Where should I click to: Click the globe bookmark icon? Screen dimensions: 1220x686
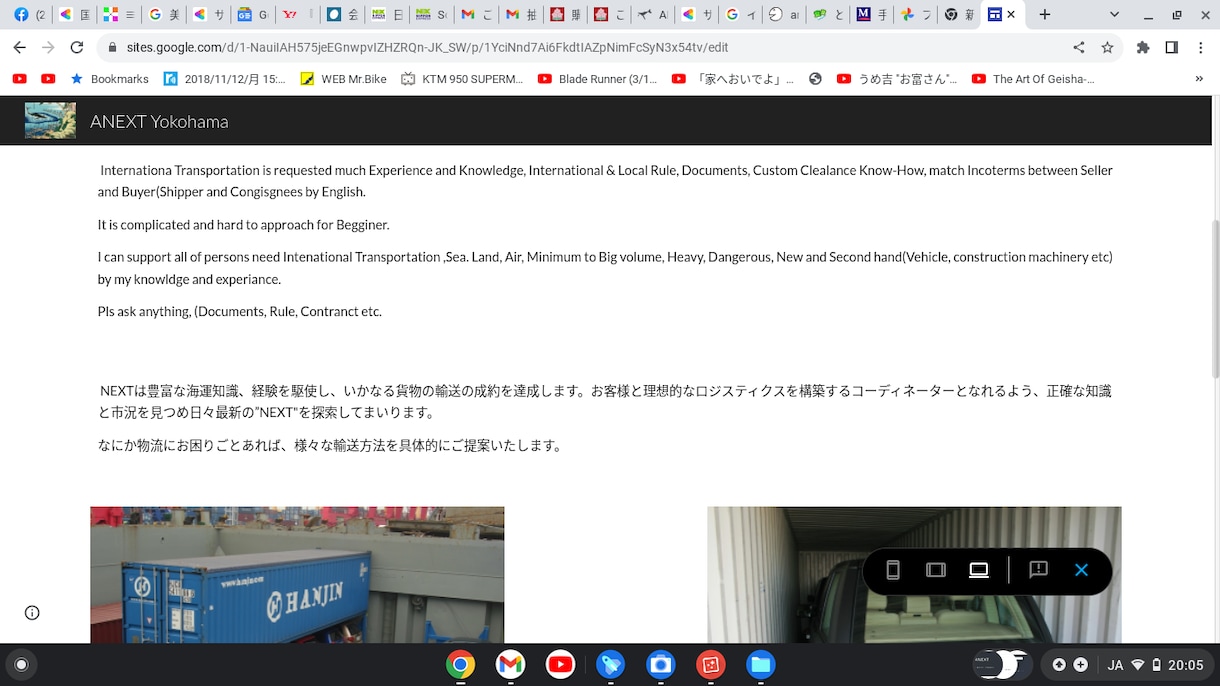[815, 79]
